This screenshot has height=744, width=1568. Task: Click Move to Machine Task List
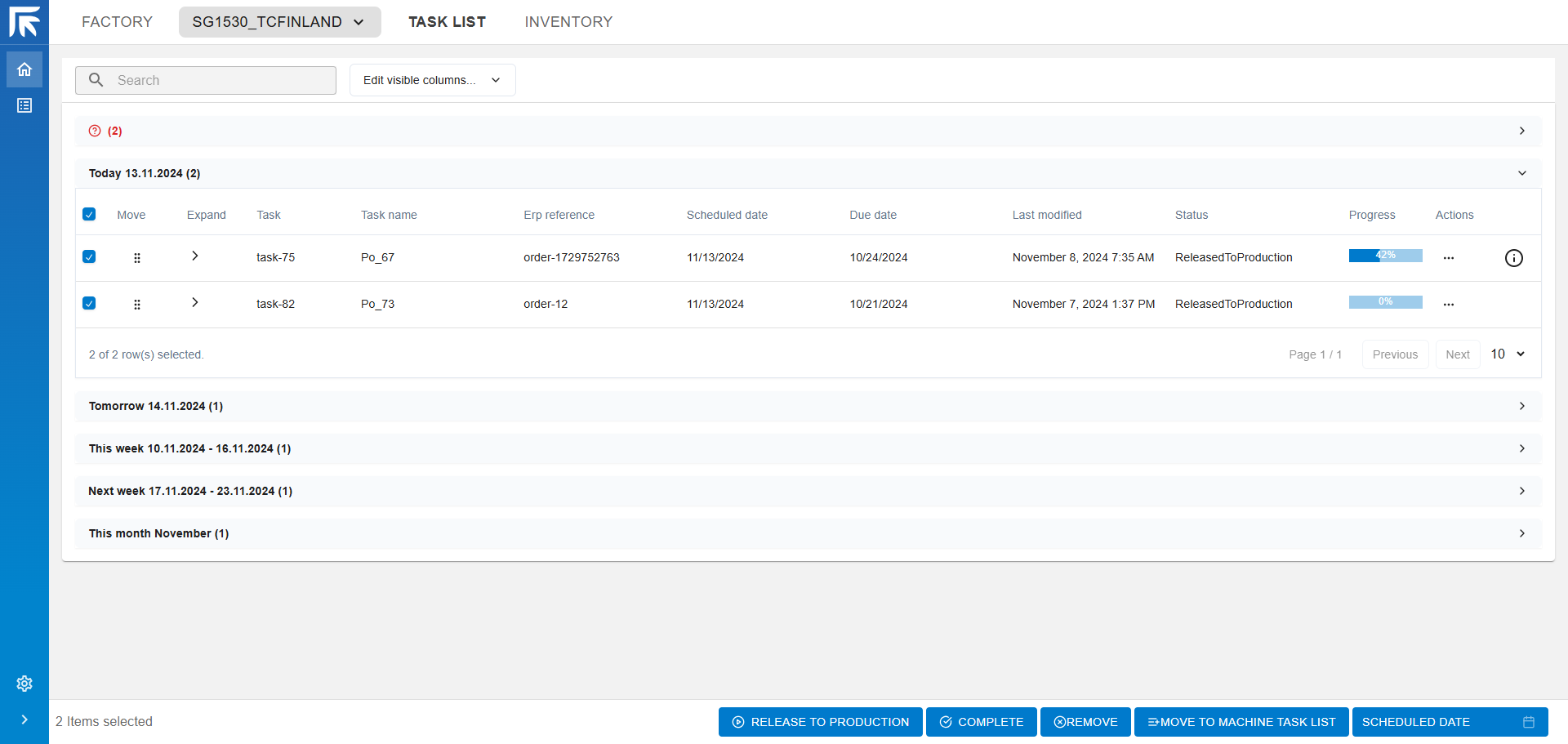click(1241, 722)
